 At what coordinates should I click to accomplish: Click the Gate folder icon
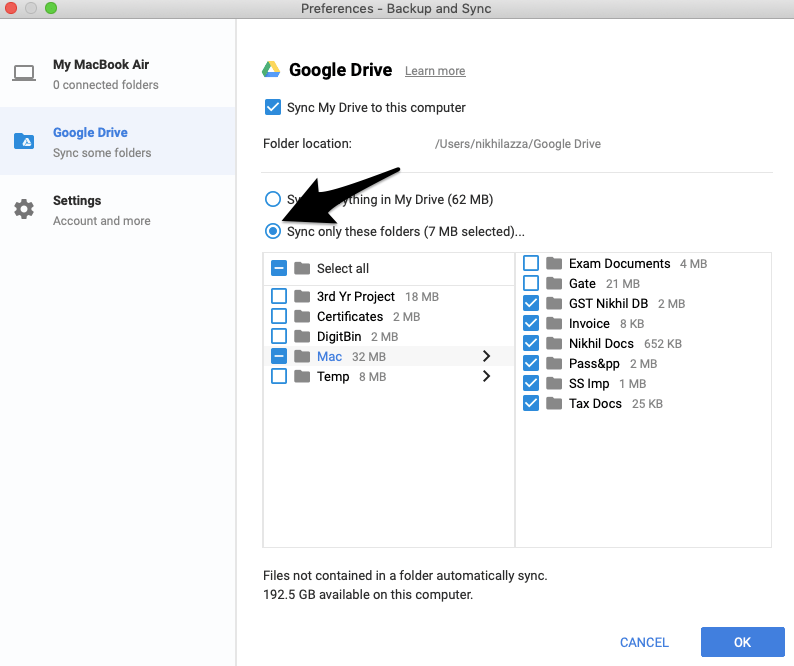pyautogui.click(x=554, y=283)
